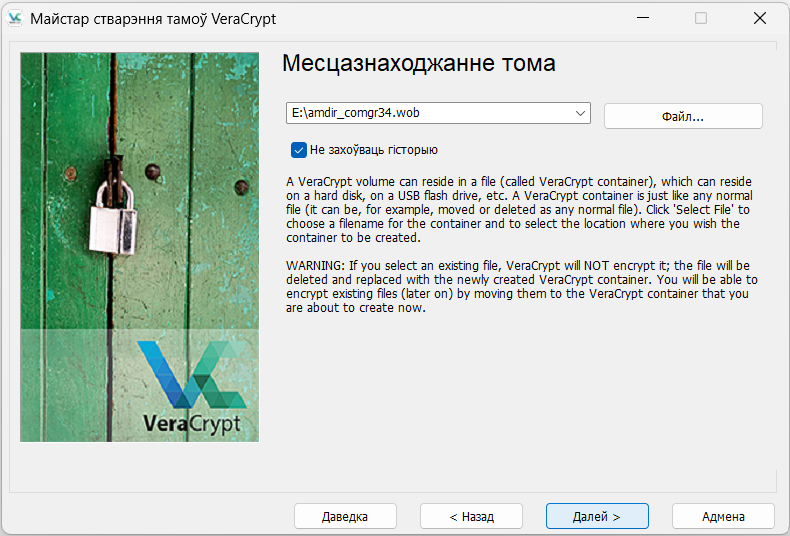Click the 'Даведка' help button

[345, 516]
